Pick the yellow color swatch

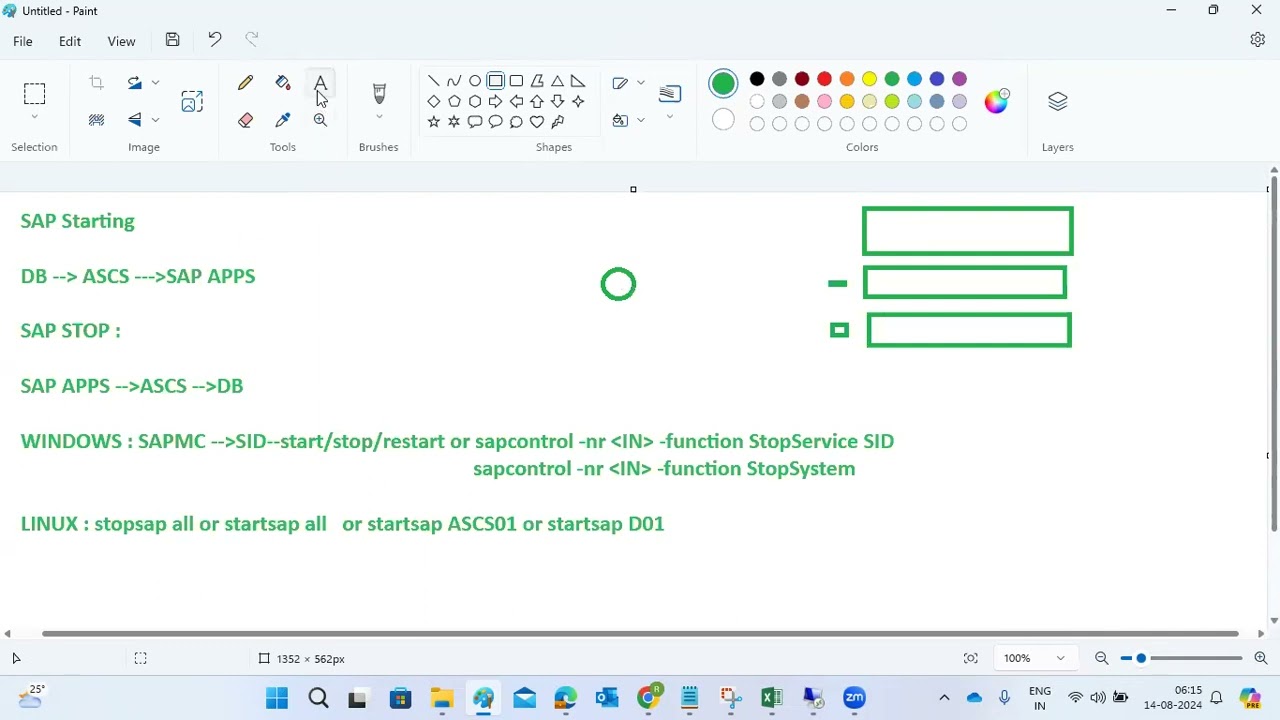pos(869,79)
